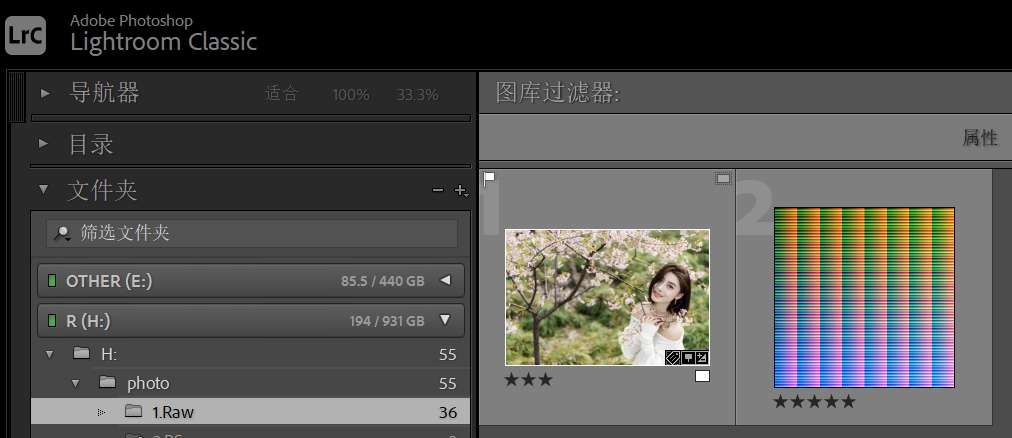The height and width of the screenshot is (438, 1012).
Task: Click develop adjustments badge on portrait thumbnail
Action: (x=701, y=358)
